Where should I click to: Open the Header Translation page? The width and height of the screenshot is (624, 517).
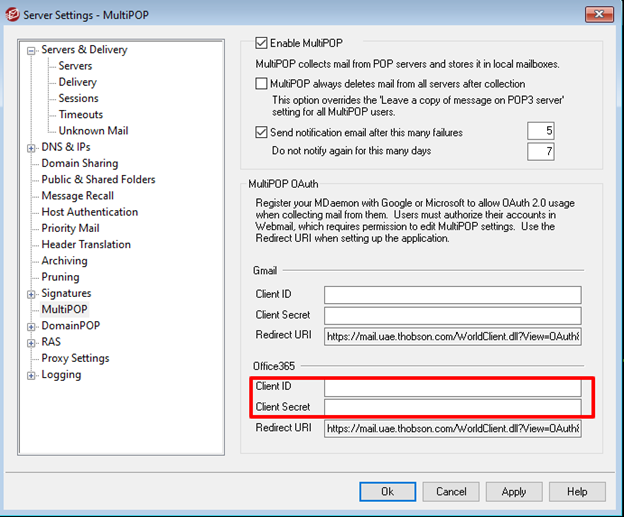(86, 244)
